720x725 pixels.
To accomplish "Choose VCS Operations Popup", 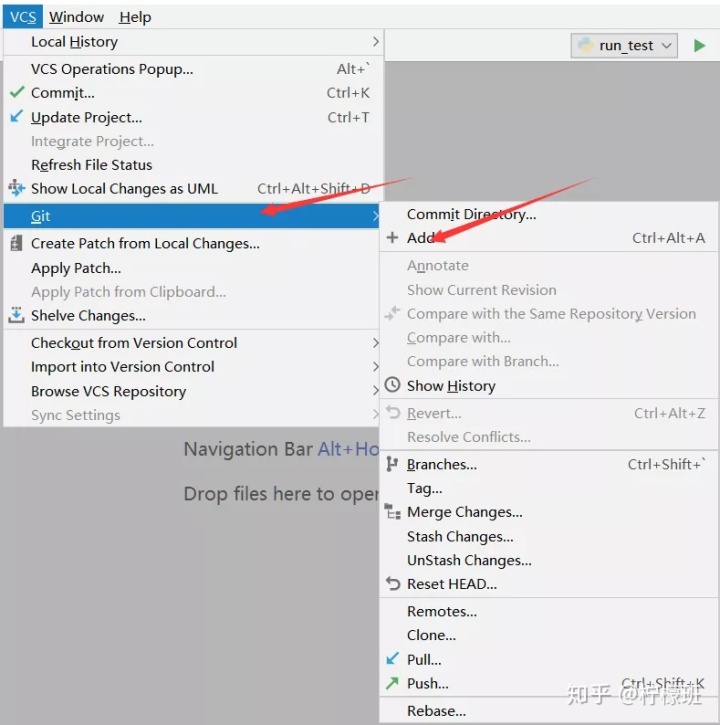I will click(193, 69).
